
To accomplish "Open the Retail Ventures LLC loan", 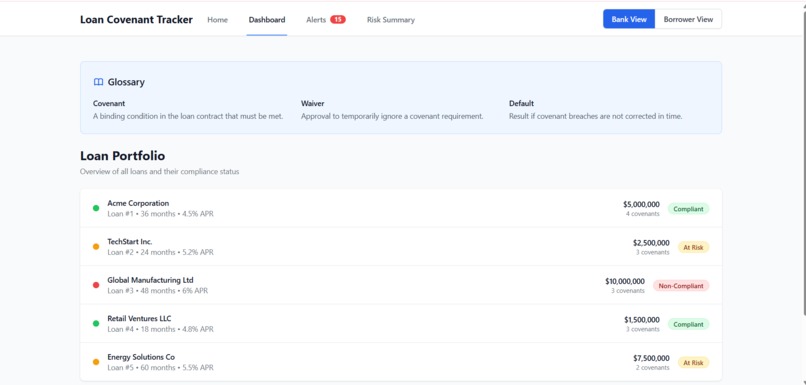I will (401, 324).
